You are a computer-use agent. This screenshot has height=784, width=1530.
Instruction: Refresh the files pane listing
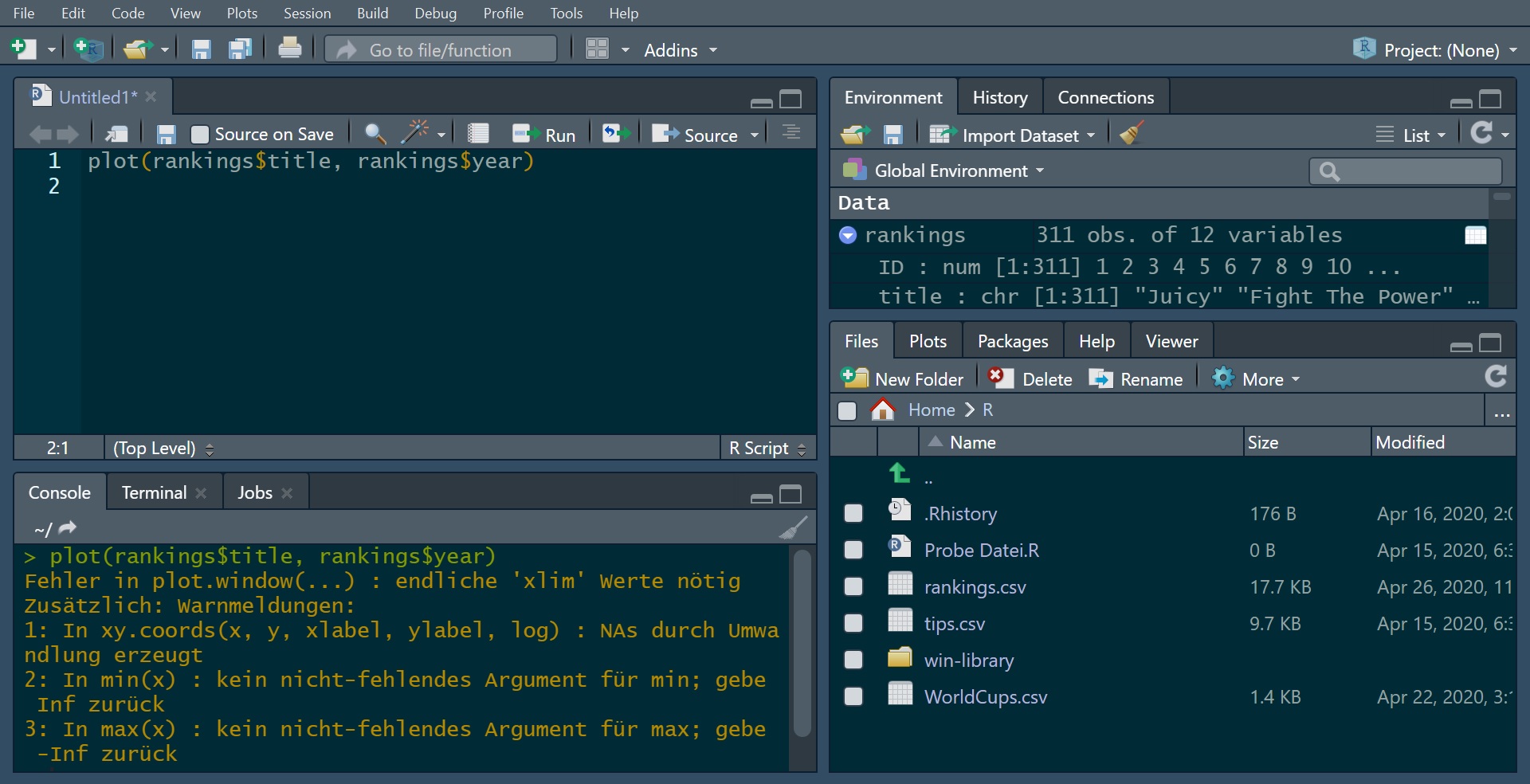[1496, 378]
